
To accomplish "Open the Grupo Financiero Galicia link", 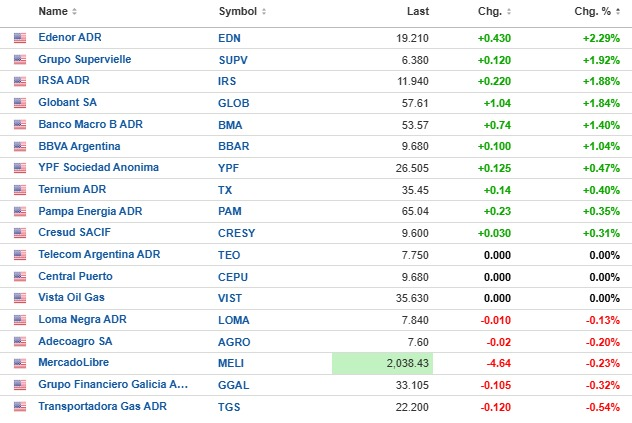I will point(113,384).
